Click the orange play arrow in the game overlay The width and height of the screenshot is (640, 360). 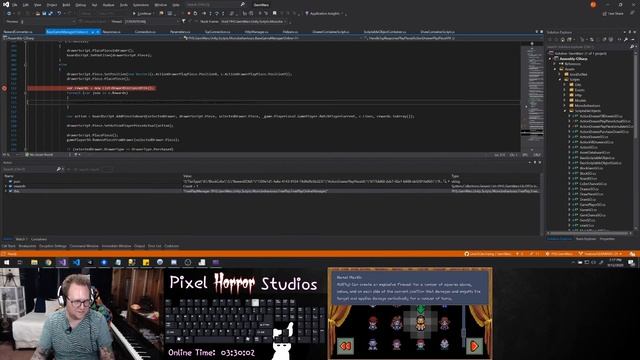click(474, 346)
